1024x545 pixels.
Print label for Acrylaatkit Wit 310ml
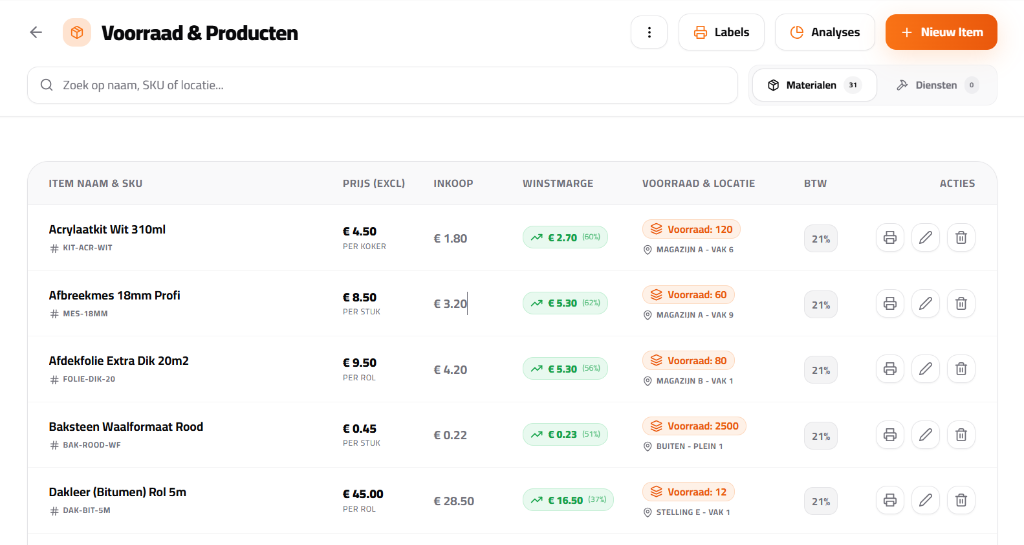tap(889, 238)
